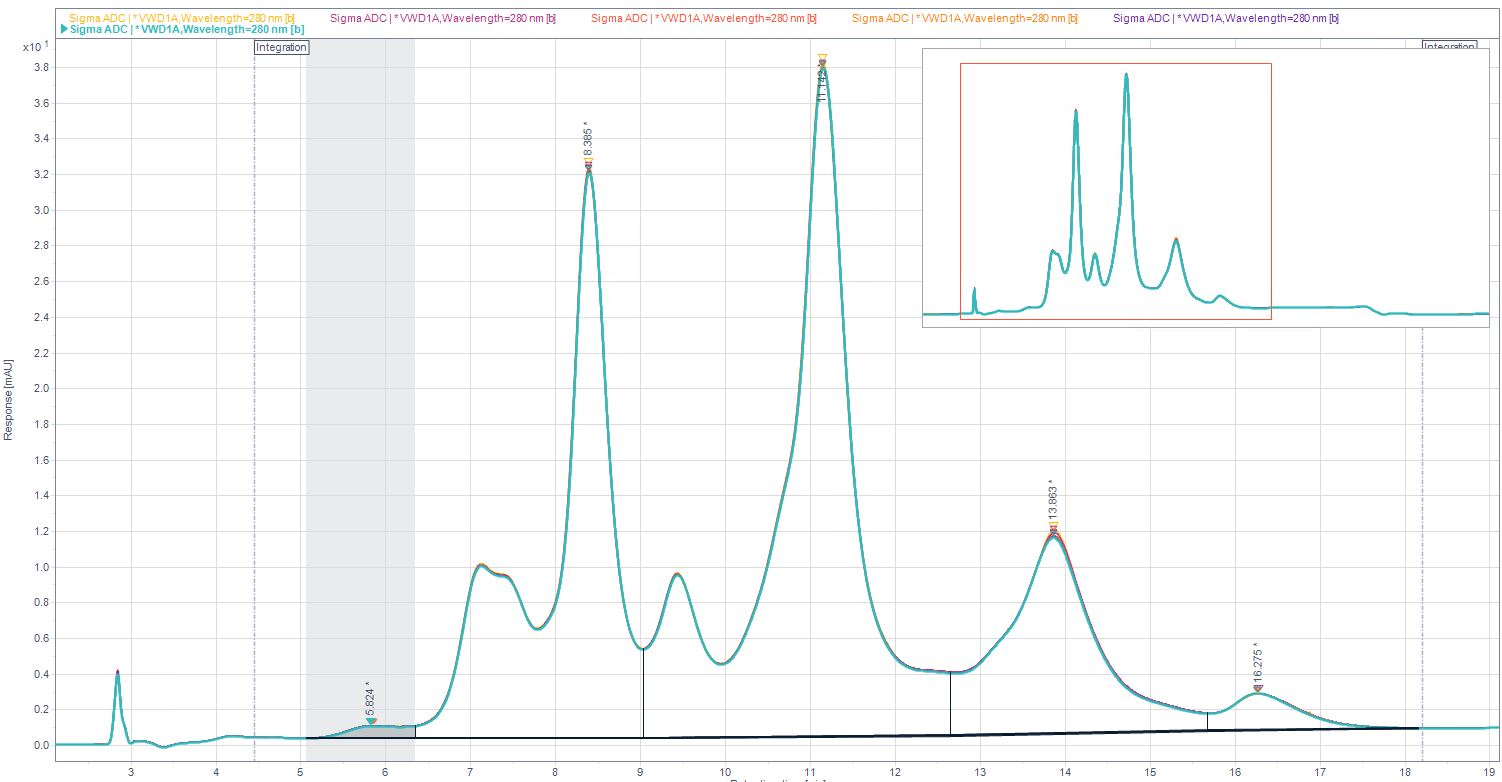
Task: Select the 16.275 peak label
Action: [1257, 662]
